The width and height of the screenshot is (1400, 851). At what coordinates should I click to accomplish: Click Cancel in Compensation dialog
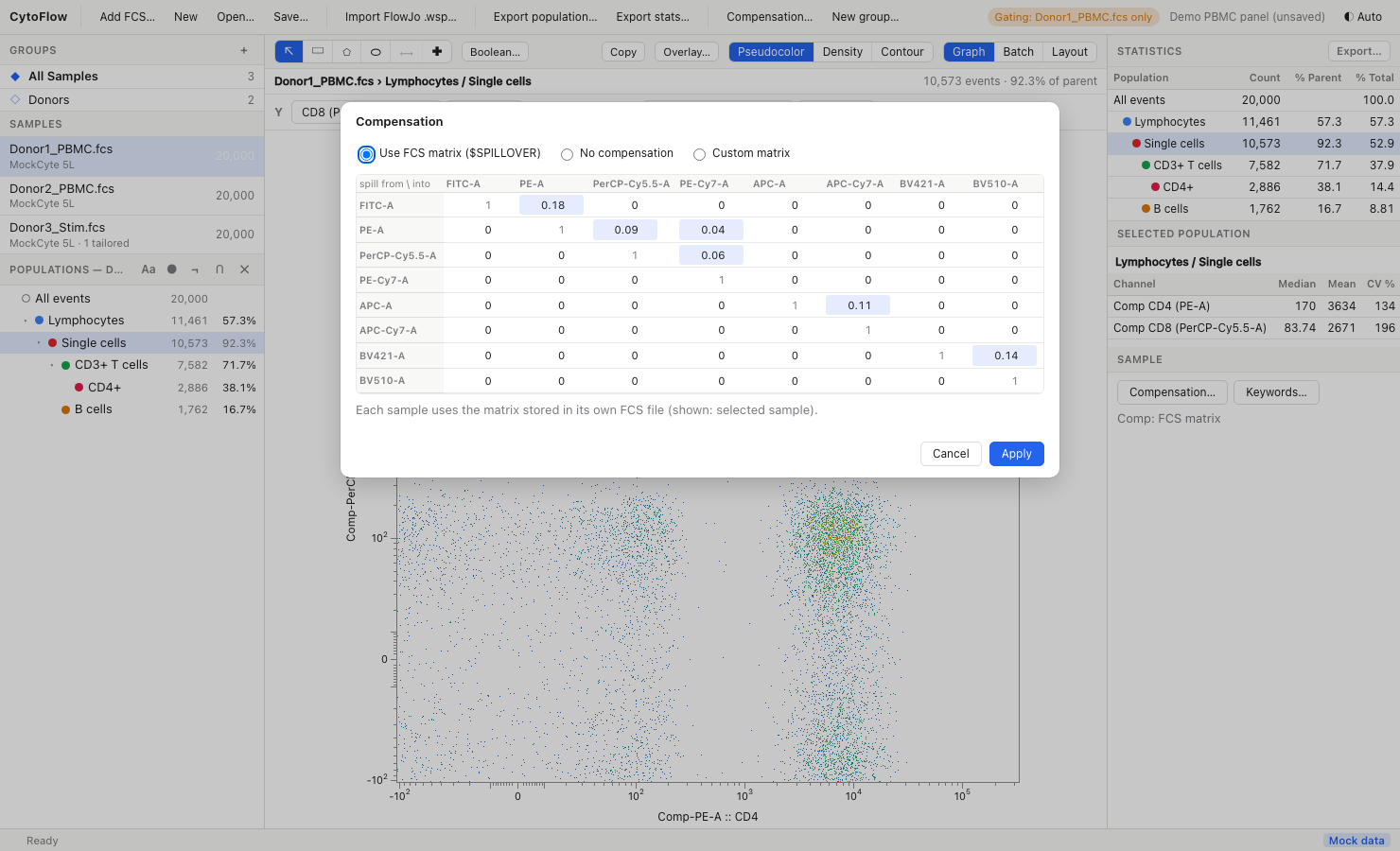951,454
